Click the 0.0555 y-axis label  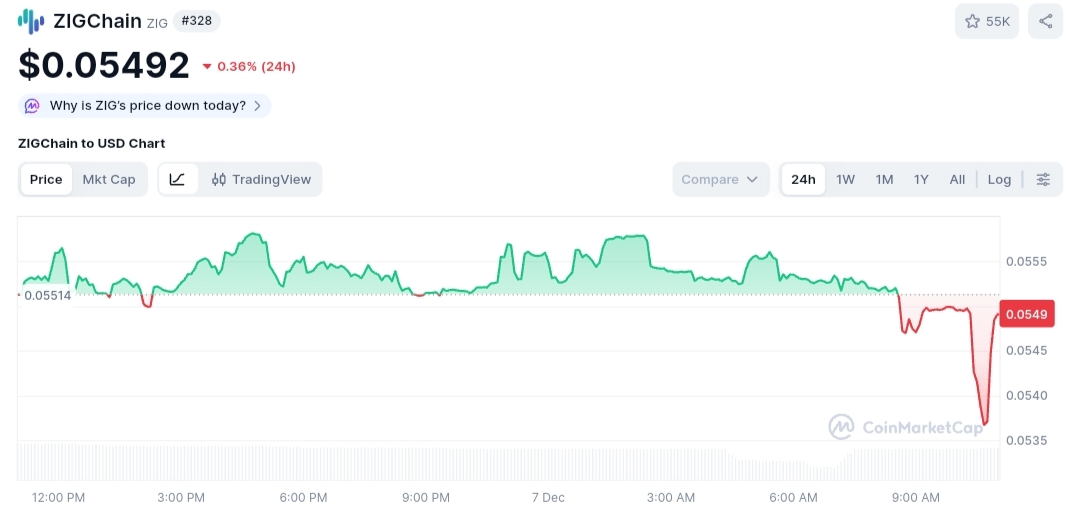click(x=1026, y=262)
